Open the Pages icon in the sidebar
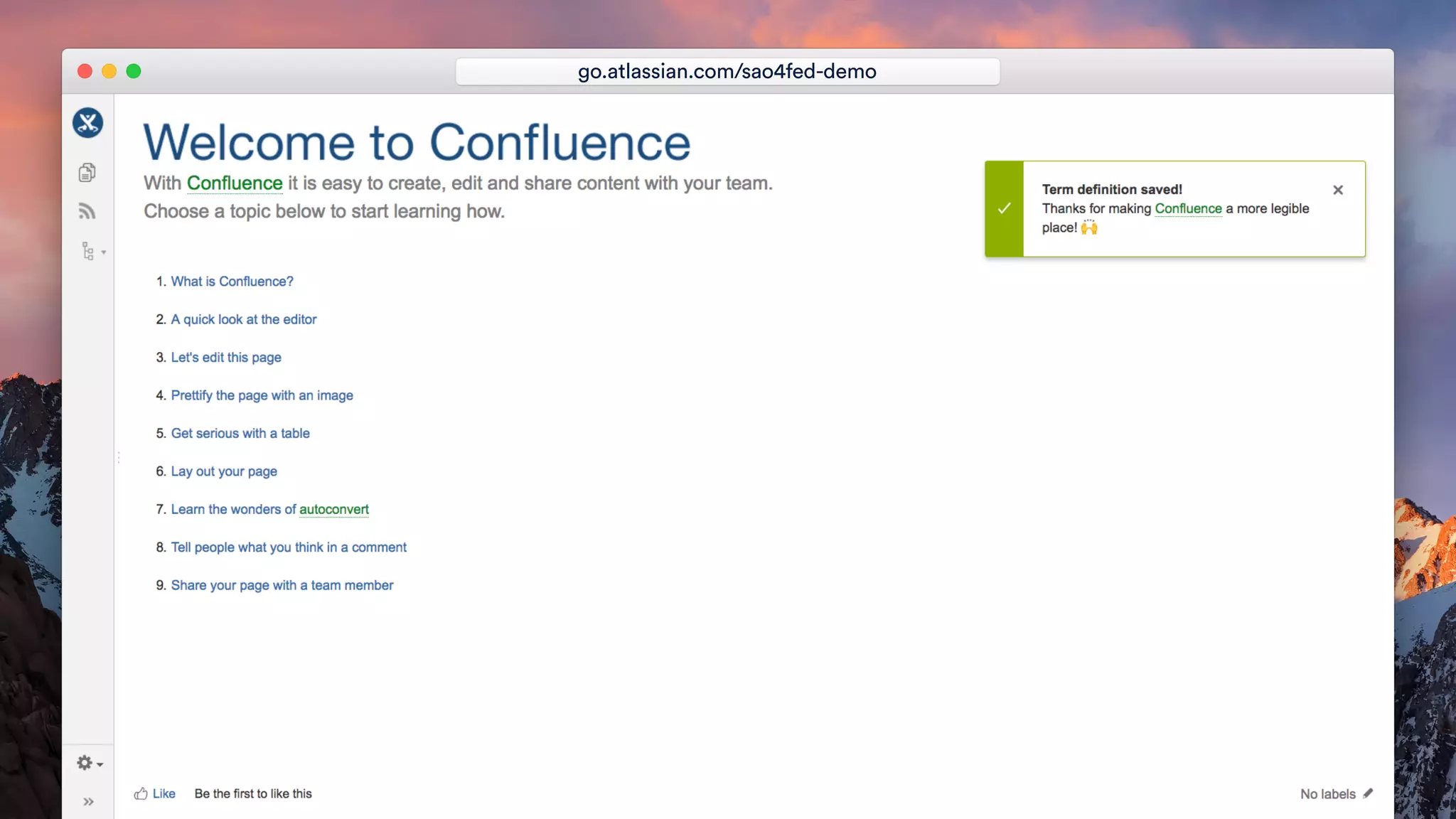1456x819 pixels. [87, 173]
